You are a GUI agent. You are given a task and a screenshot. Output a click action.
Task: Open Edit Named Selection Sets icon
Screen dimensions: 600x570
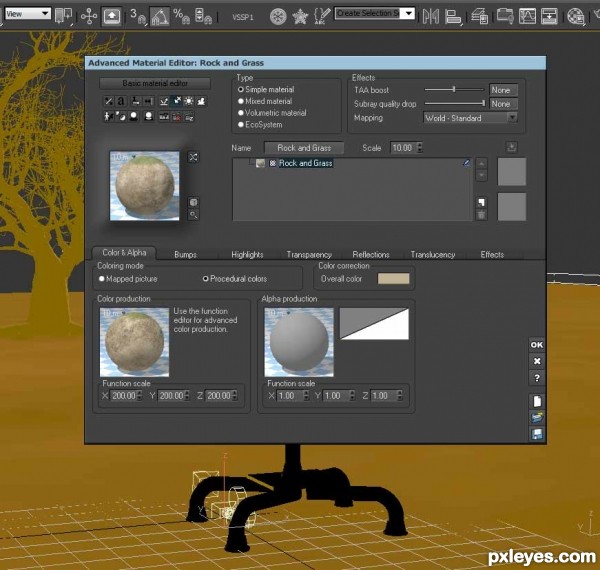(322, 16)
